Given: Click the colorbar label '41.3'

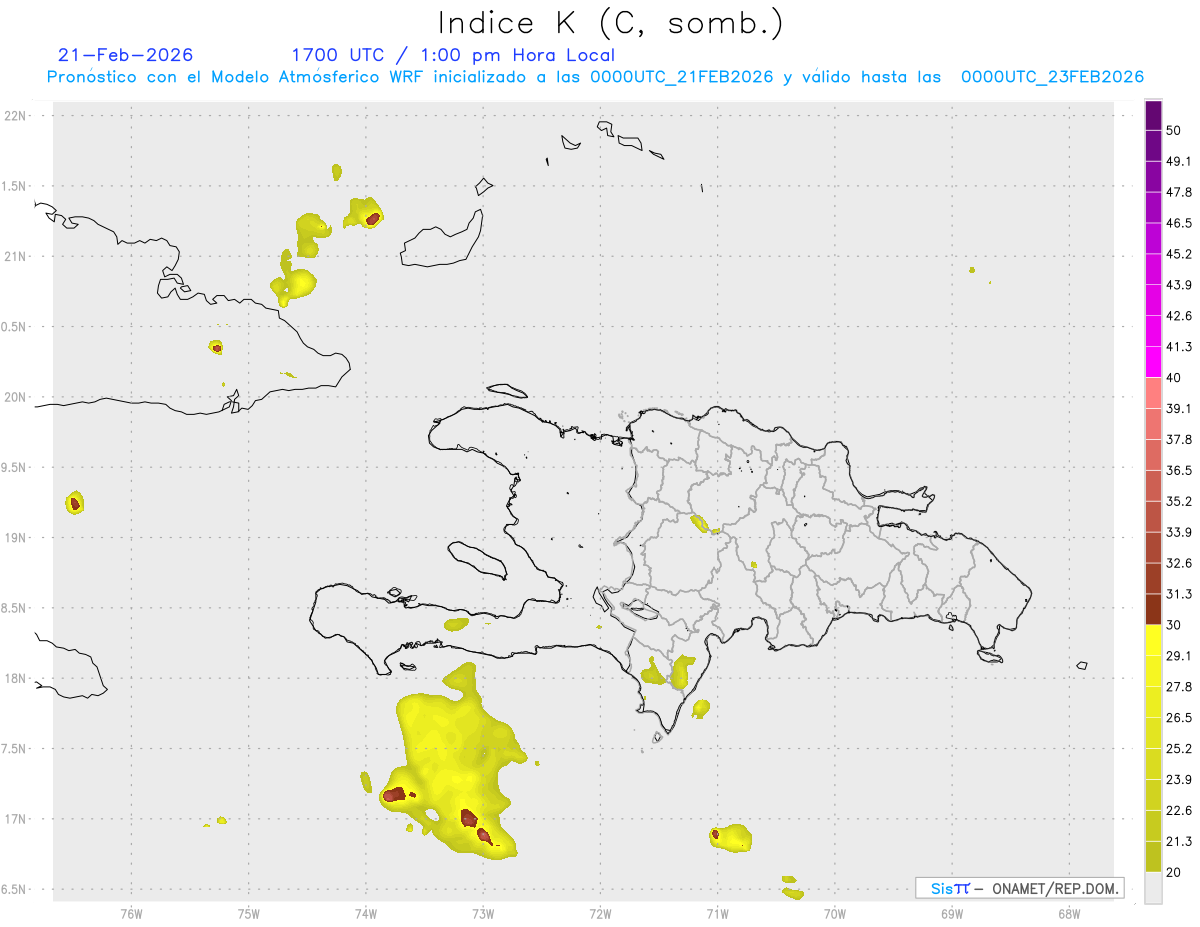Looking at the screenshot, I should click(x=1179, y=347).
